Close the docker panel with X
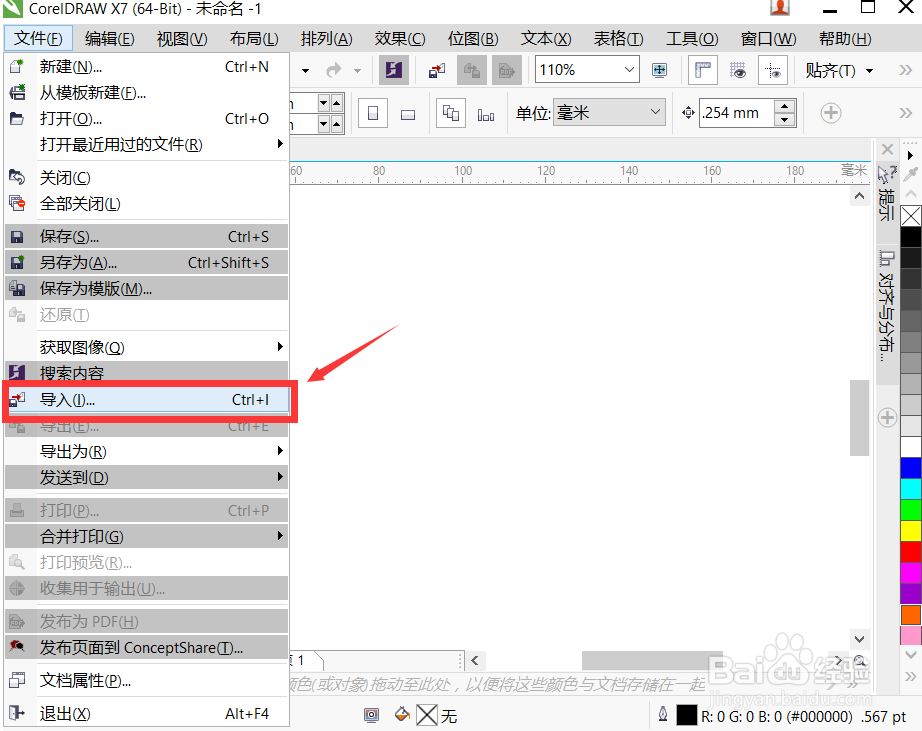 click(887, 149)
